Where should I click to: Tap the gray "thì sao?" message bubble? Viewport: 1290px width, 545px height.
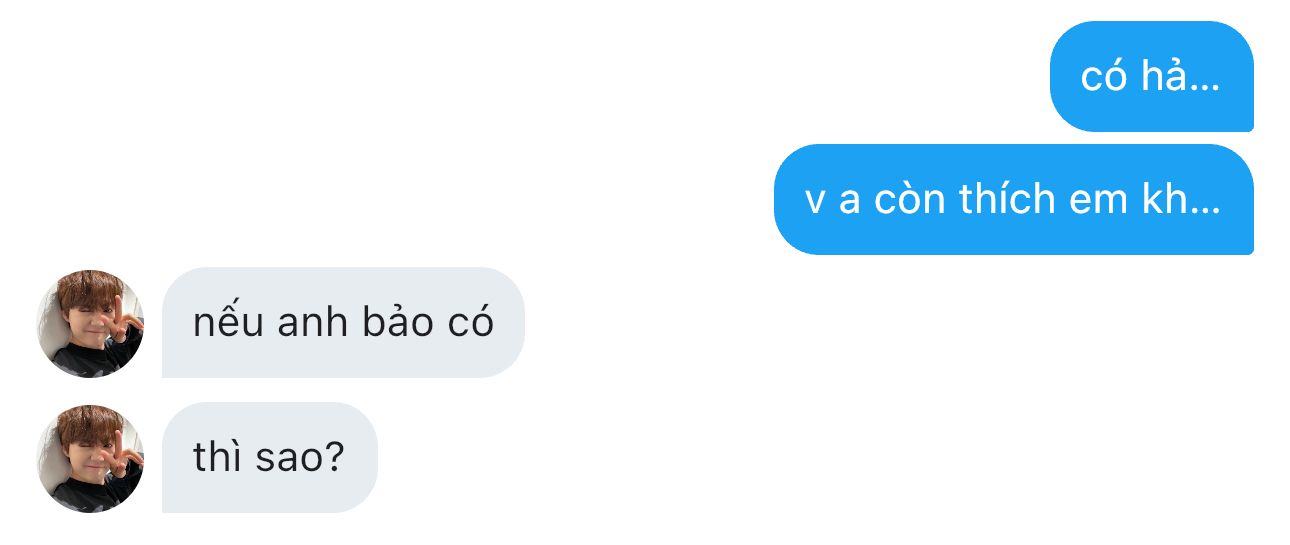coord(270,458)
